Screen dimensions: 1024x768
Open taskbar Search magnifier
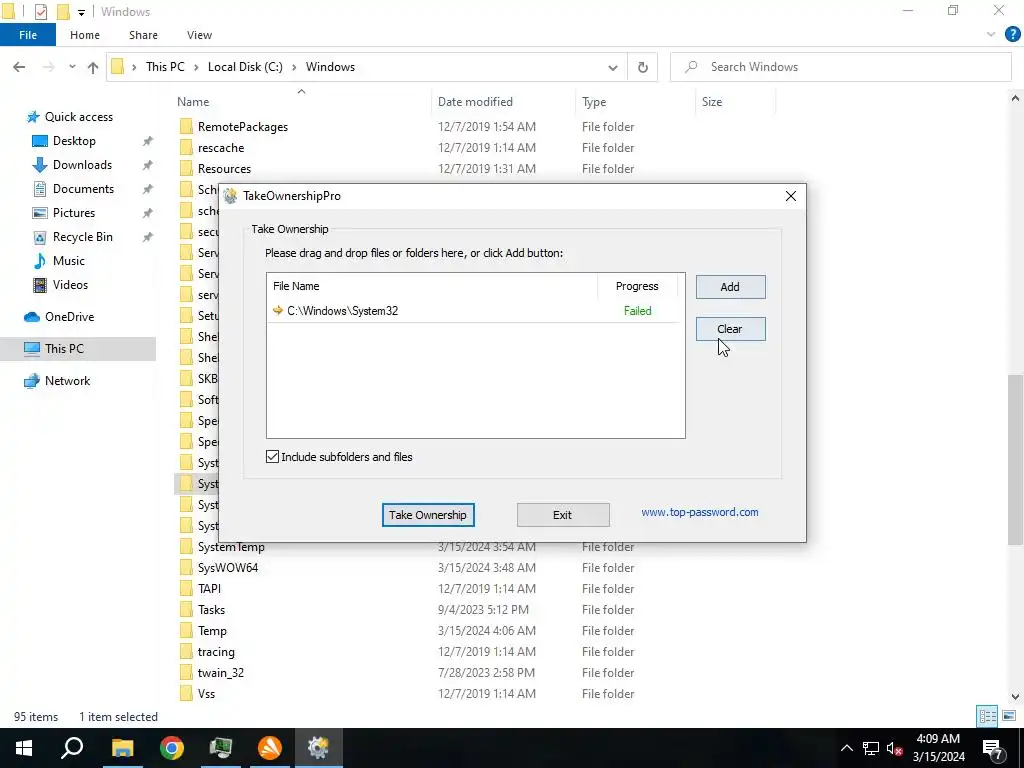(x=72, y=748)
